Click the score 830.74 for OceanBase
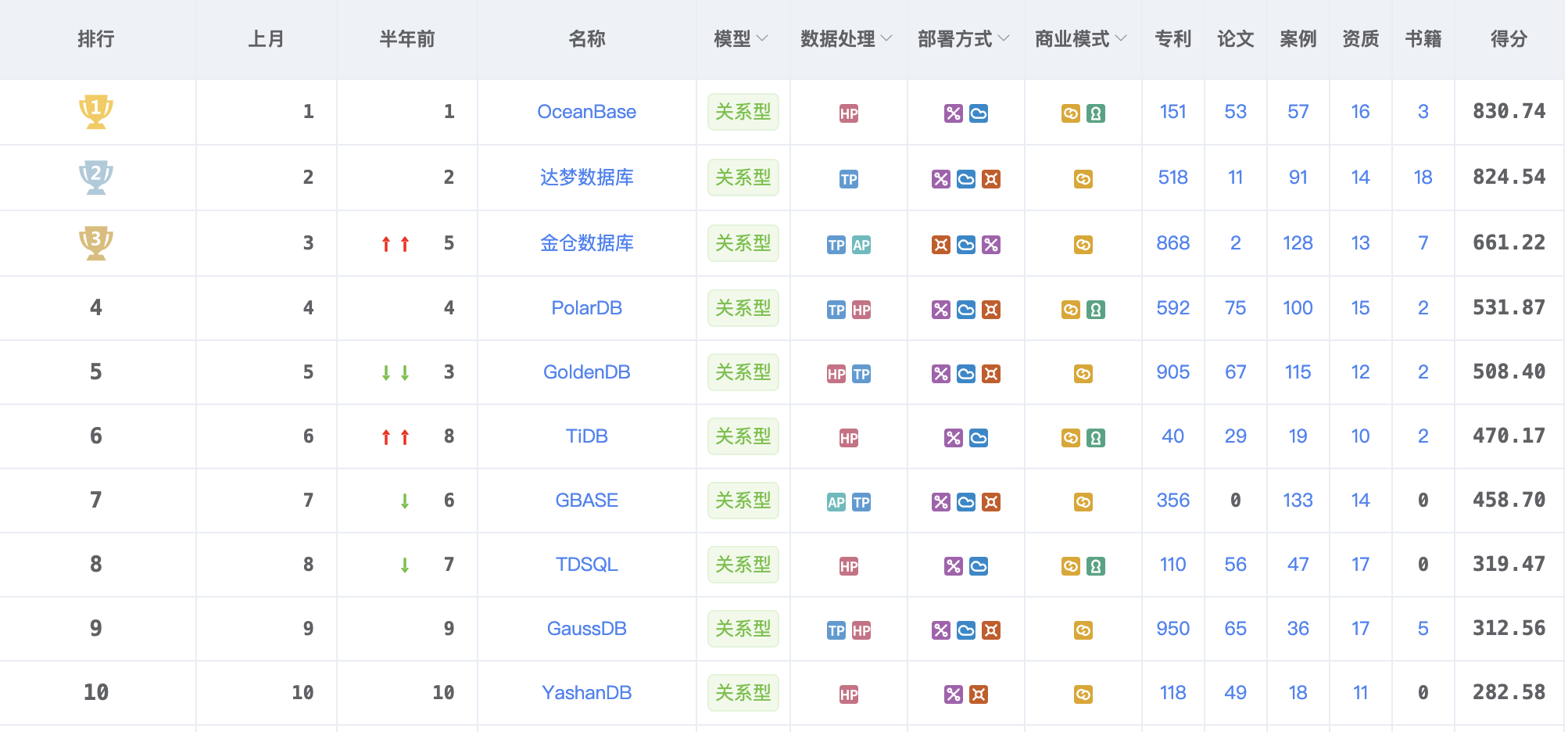1568x732 pixels. pyautogui.click(x=1509, y=112)
